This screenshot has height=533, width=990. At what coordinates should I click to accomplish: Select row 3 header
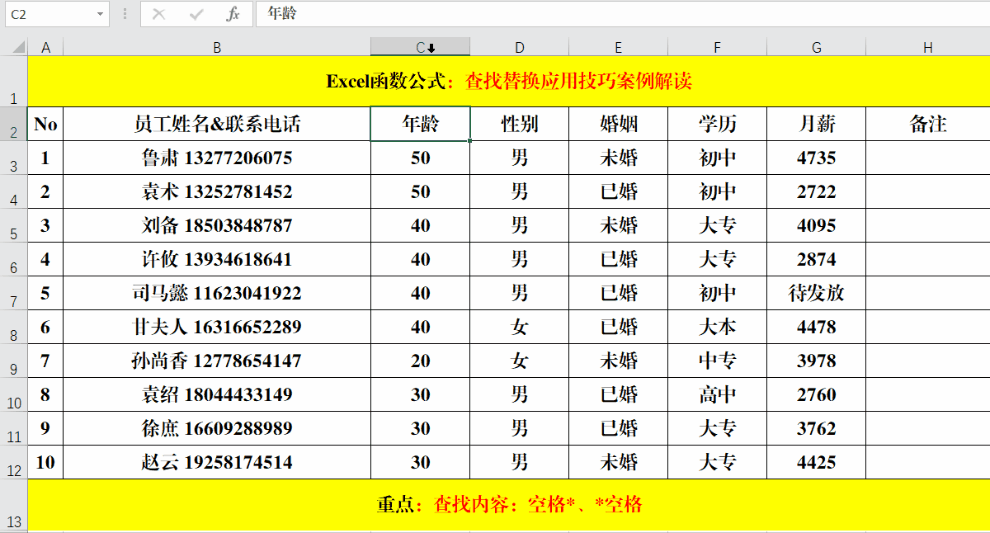click(x=13, y=158)
